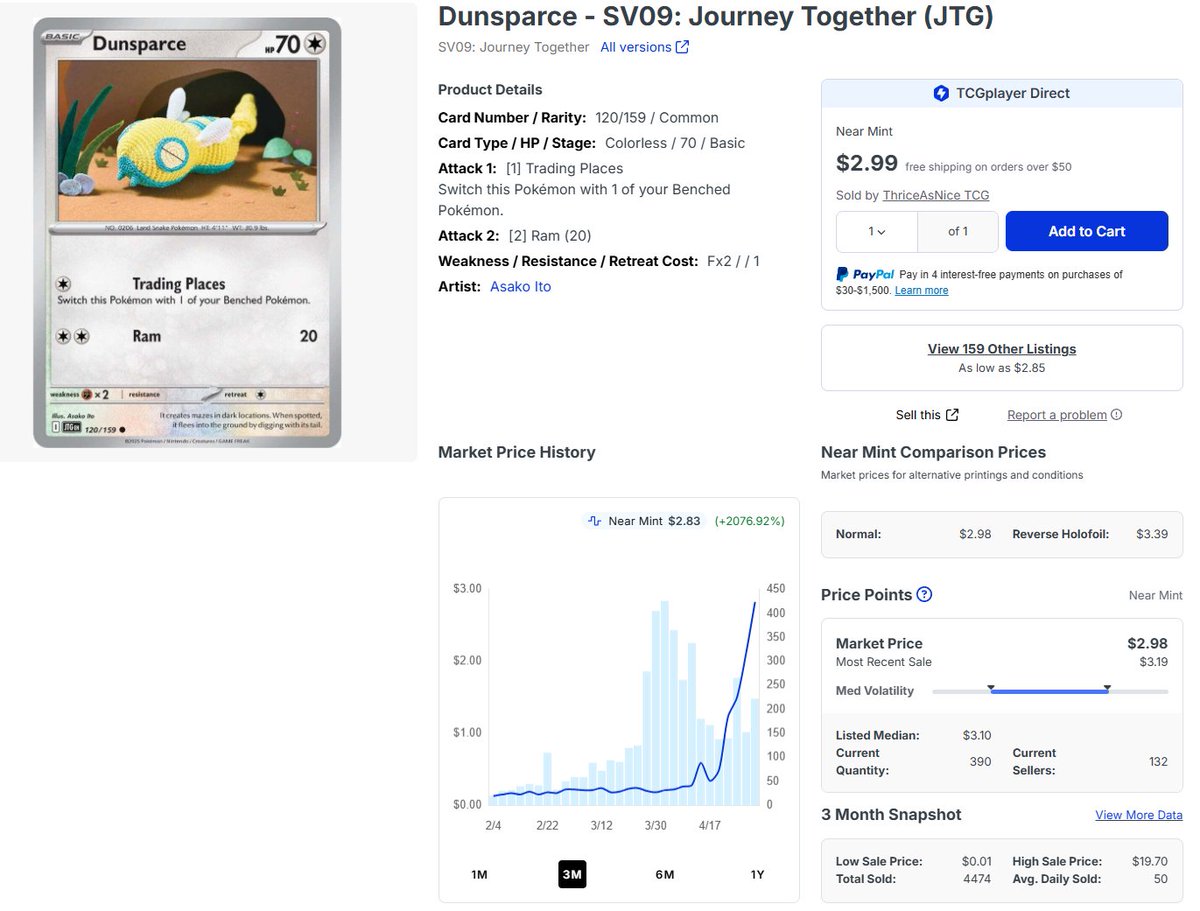The image size is (1200, 911).
Task: Open seller ThriceAsNice TCG link
Action: point(936,195)
